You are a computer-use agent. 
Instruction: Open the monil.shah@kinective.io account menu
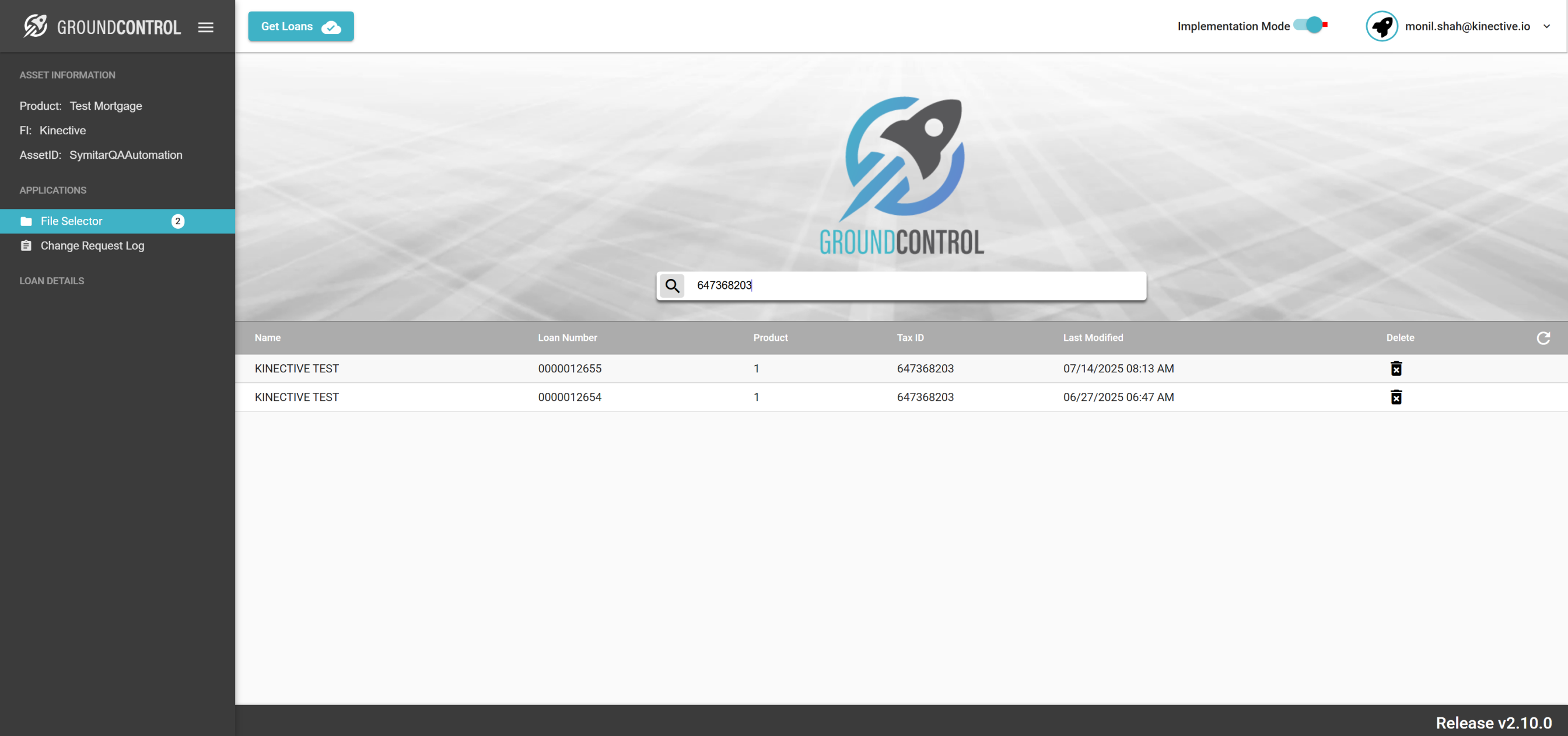1467,26
